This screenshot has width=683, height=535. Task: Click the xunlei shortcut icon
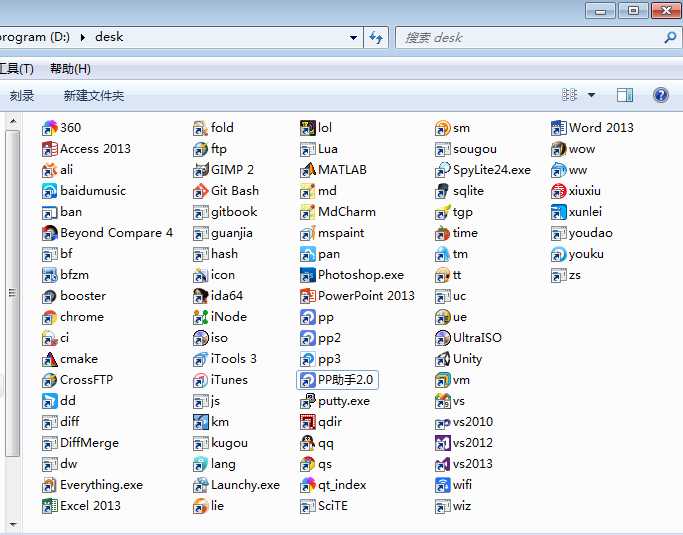click(x=558, y=212)
